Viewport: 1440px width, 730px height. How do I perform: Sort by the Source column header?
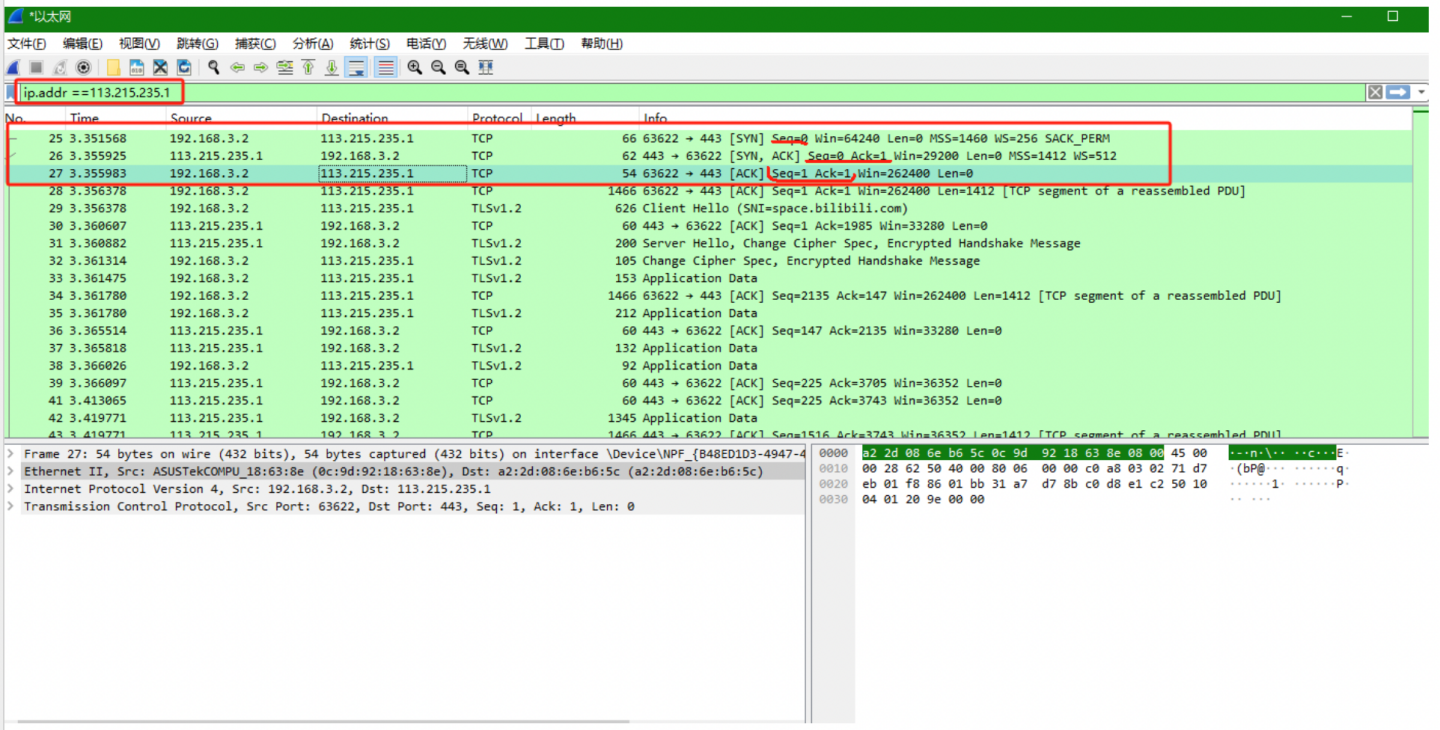241,118
